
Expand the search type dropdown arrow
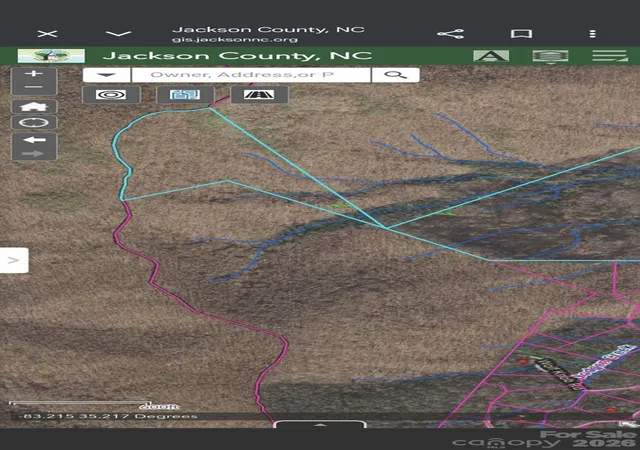[107, 75]
